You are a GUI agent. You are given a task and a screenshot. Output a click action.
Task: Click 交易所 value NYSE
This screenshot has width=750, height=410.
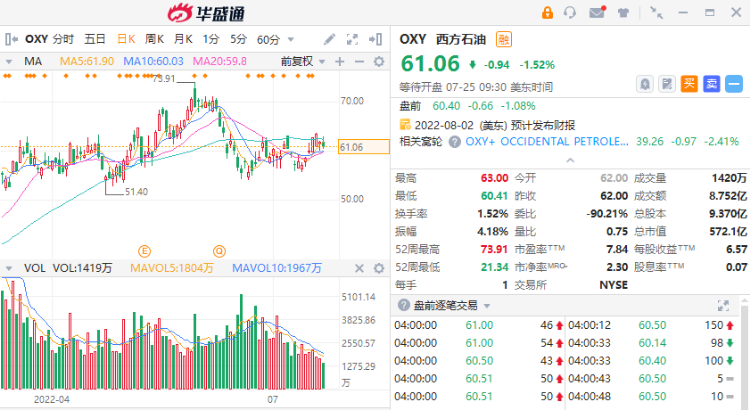point(613,285)
